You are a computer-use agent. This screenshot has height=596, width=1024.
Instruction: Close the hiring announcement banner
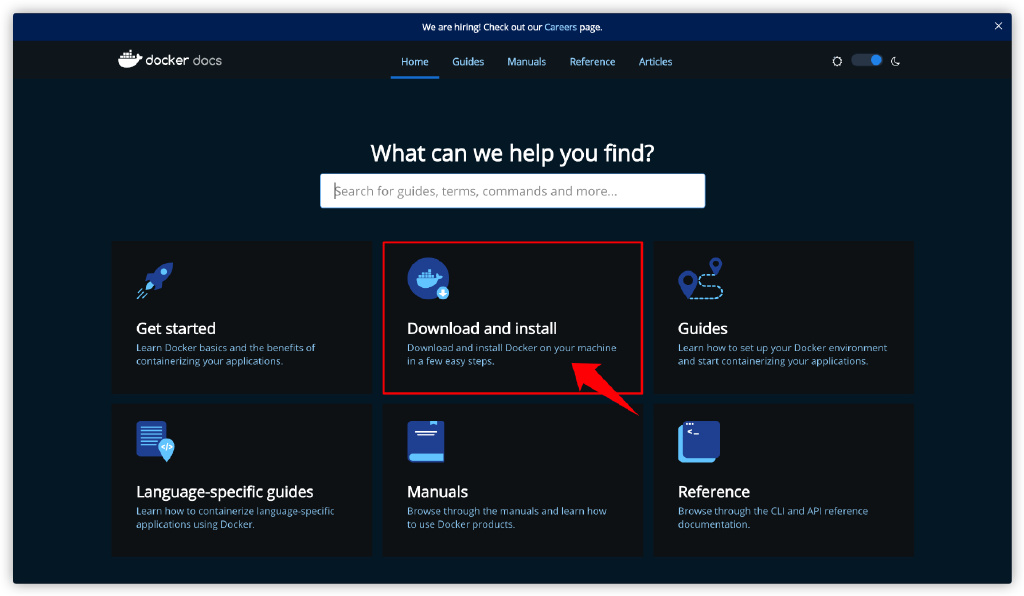pyautogui.click(x=998, y=26)
